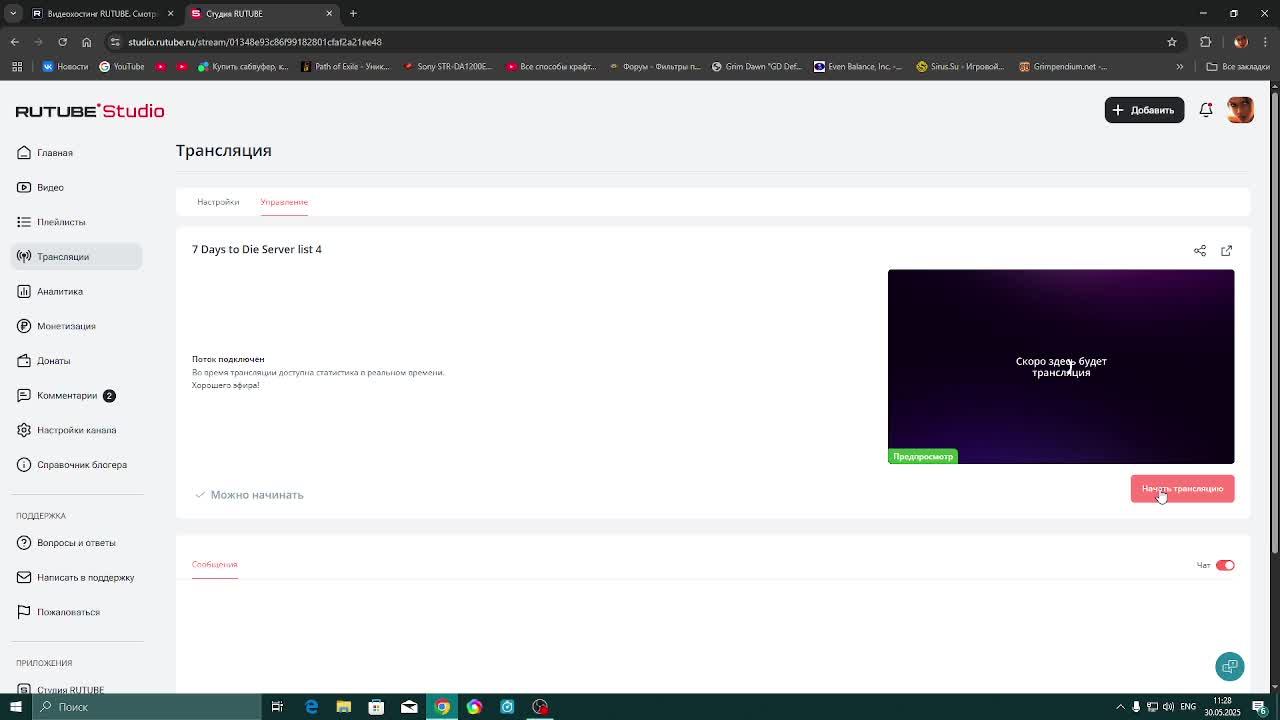Open the Новости bookmark

tap(65, 67)
